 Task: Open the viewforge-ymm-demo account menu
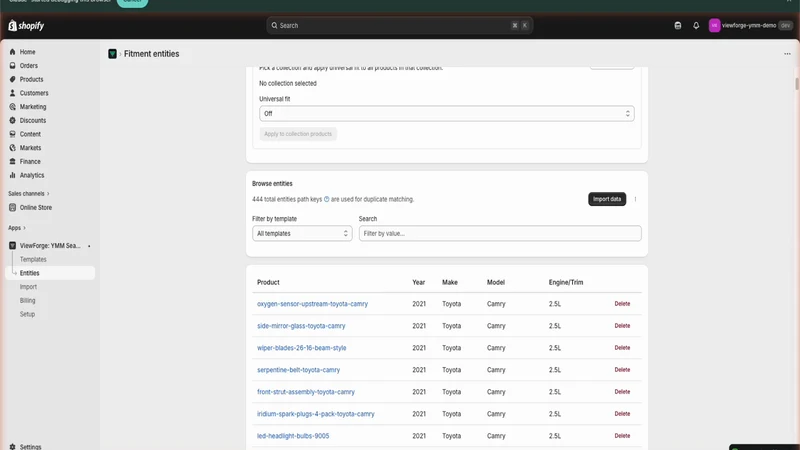[750, 26]
